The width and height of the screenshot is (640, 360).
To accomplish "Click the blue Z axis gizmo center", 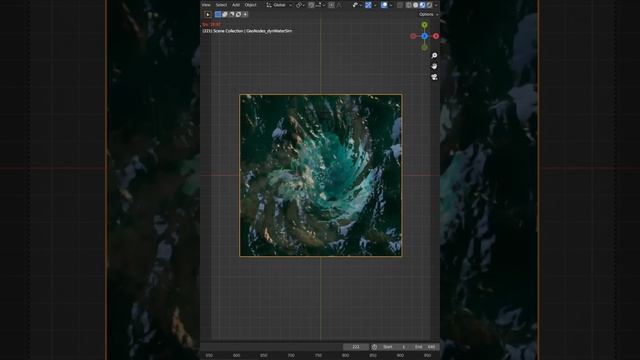I will coord(424,36).
